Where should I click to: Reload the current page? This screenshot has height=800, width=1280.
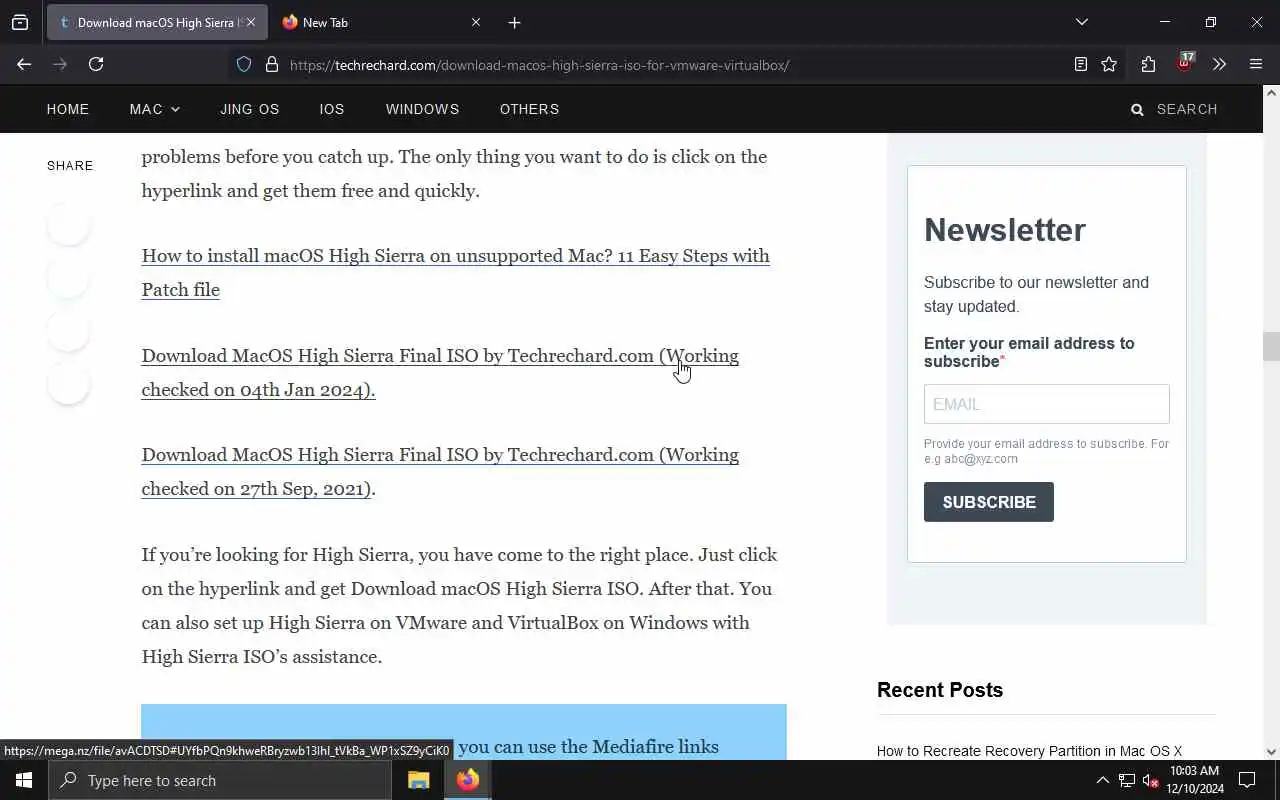click(96, 64)
